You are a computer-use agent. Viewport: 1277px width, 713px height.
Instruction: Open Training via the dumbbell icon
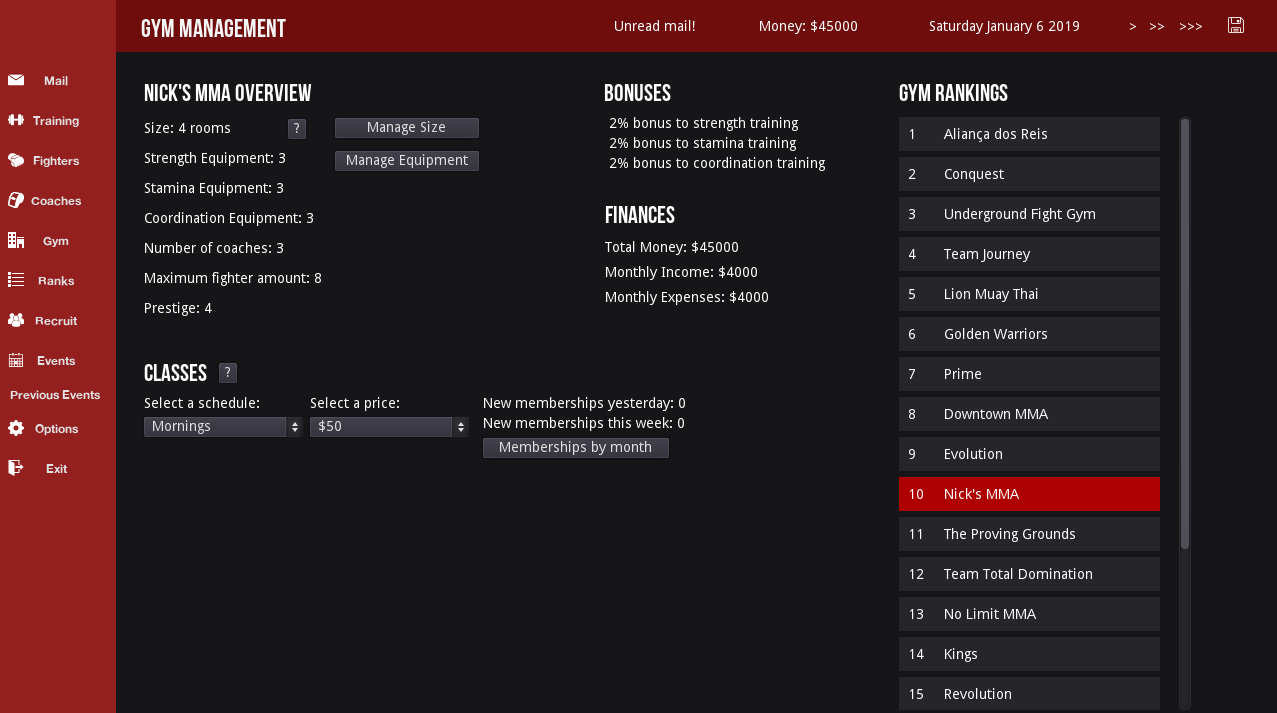tap(16, 120)
